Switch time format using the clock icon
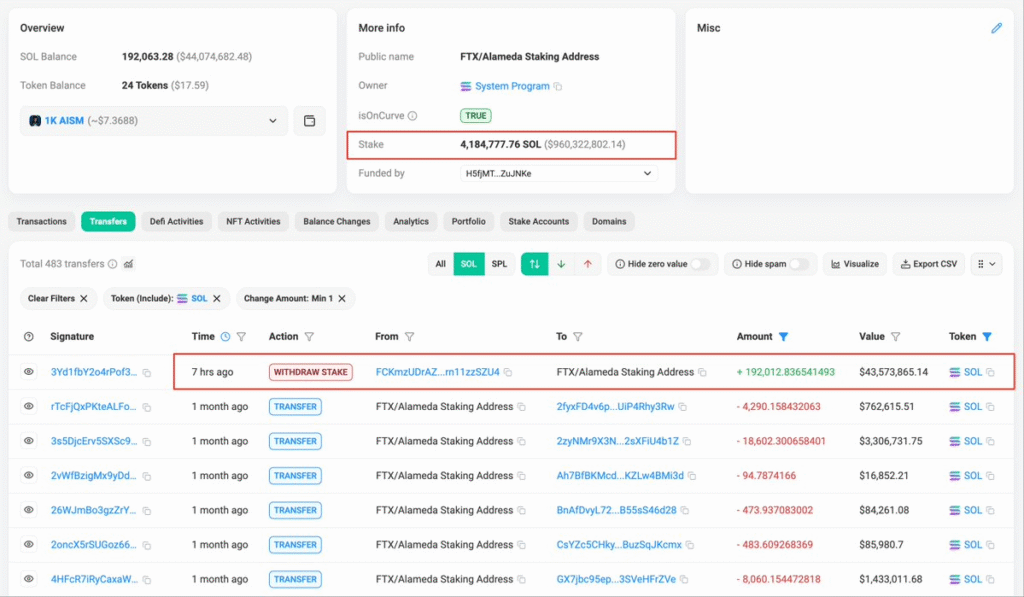This screenshot has height=597, width=1024. point(225,336)
